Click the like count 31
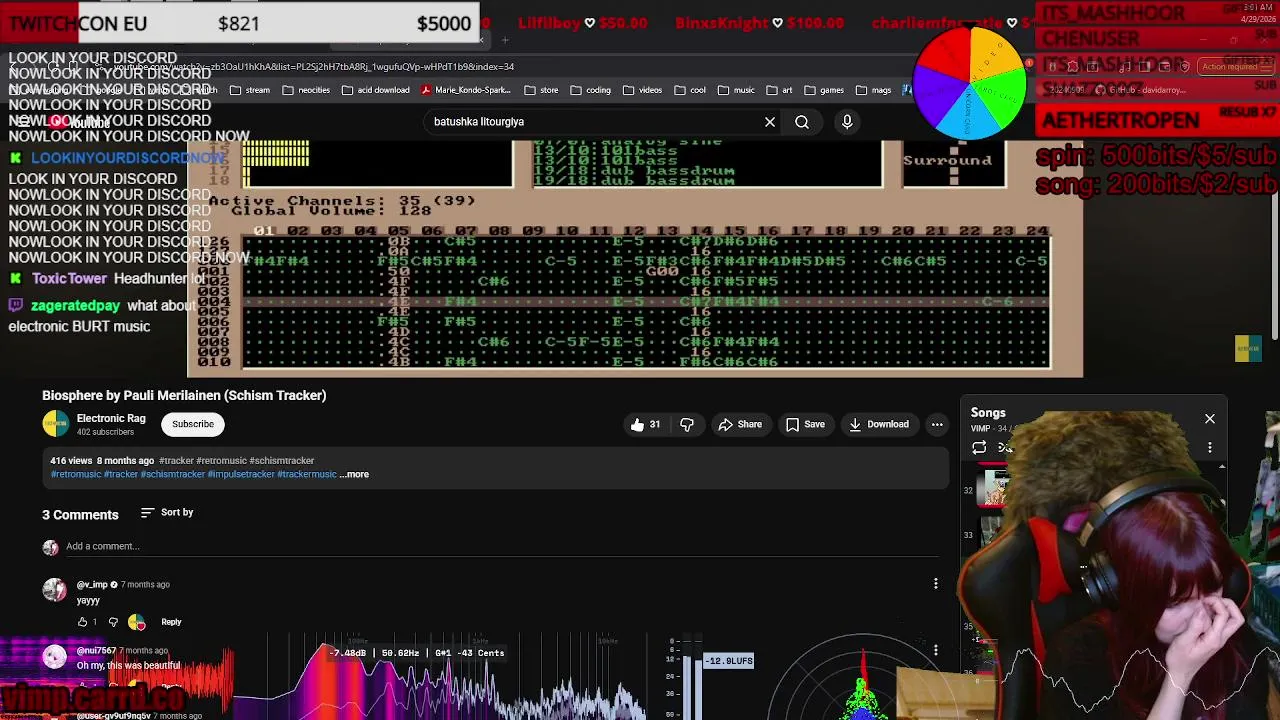 (x=655, y=424)
